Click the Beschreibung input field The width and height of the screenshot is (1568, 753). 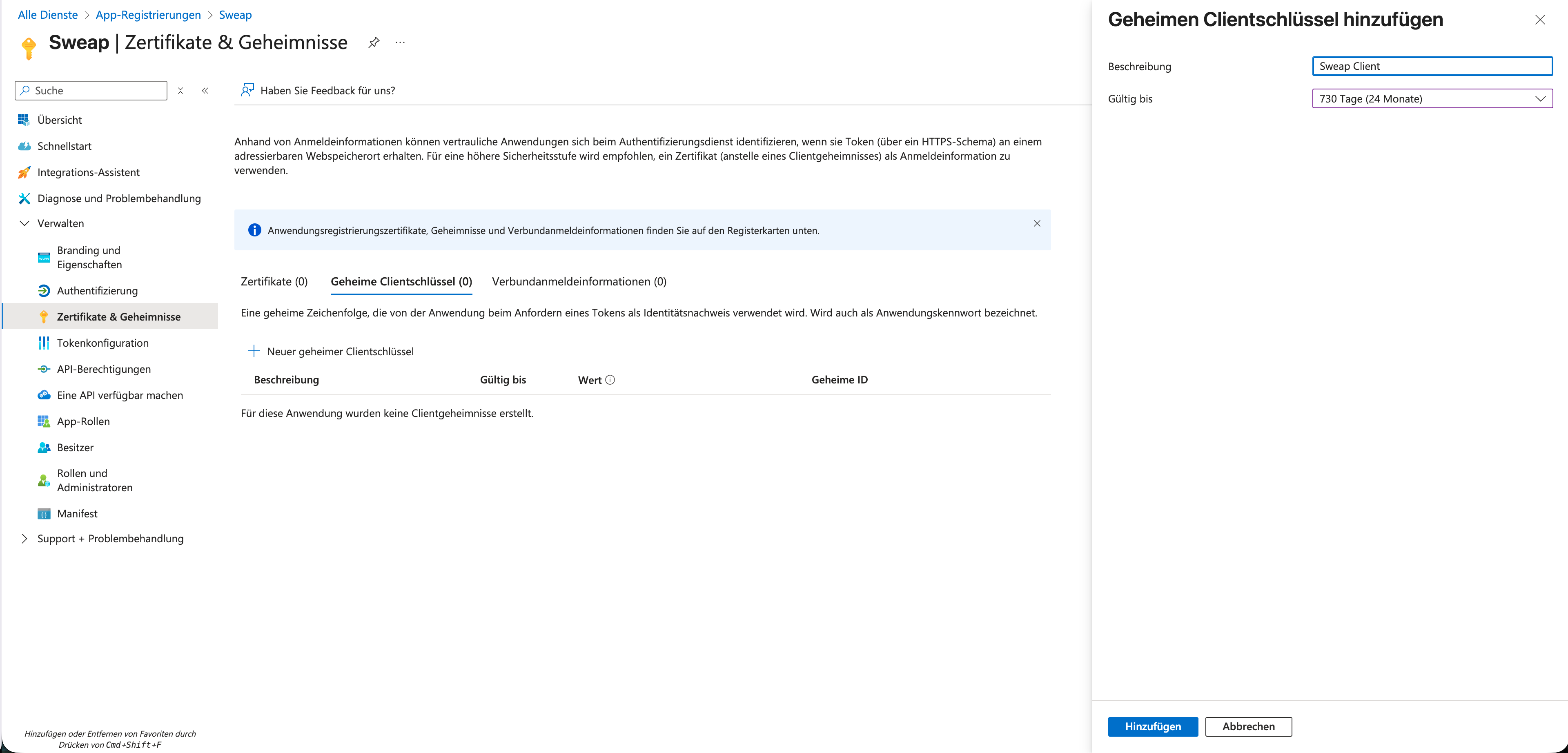[1432, 66]
